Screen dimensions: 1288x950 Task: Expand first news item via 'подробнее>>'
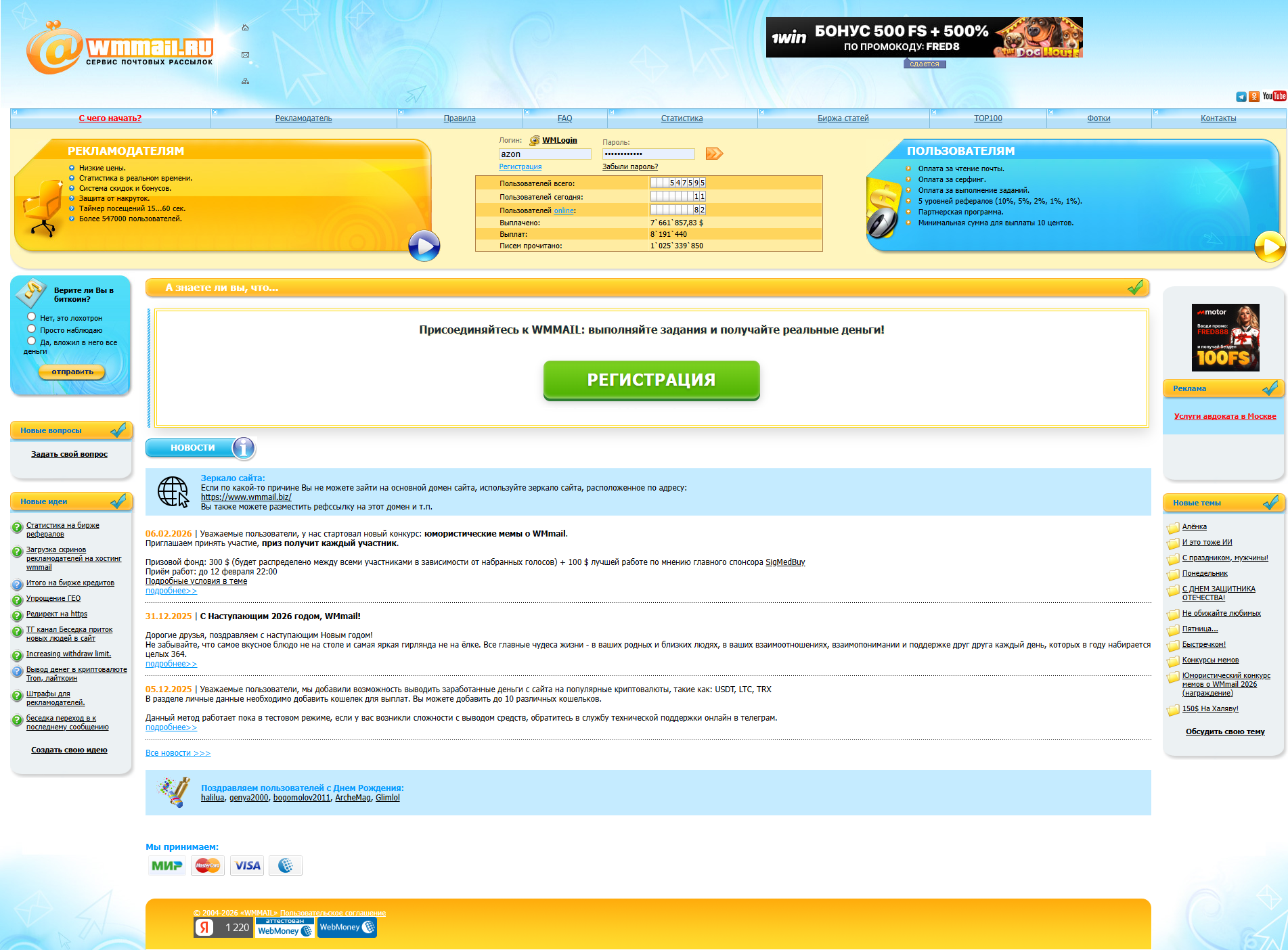[x=171, y=591]
